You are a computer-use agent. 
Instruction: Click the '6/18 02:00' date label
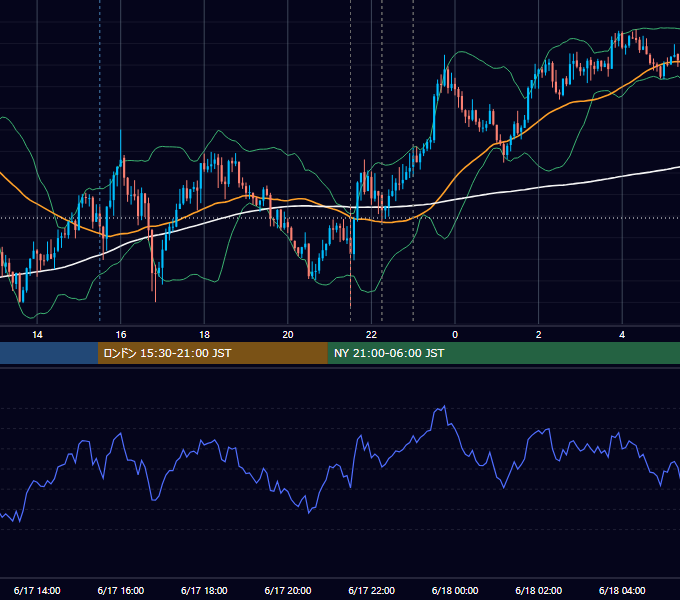click(x=539, y=590)
